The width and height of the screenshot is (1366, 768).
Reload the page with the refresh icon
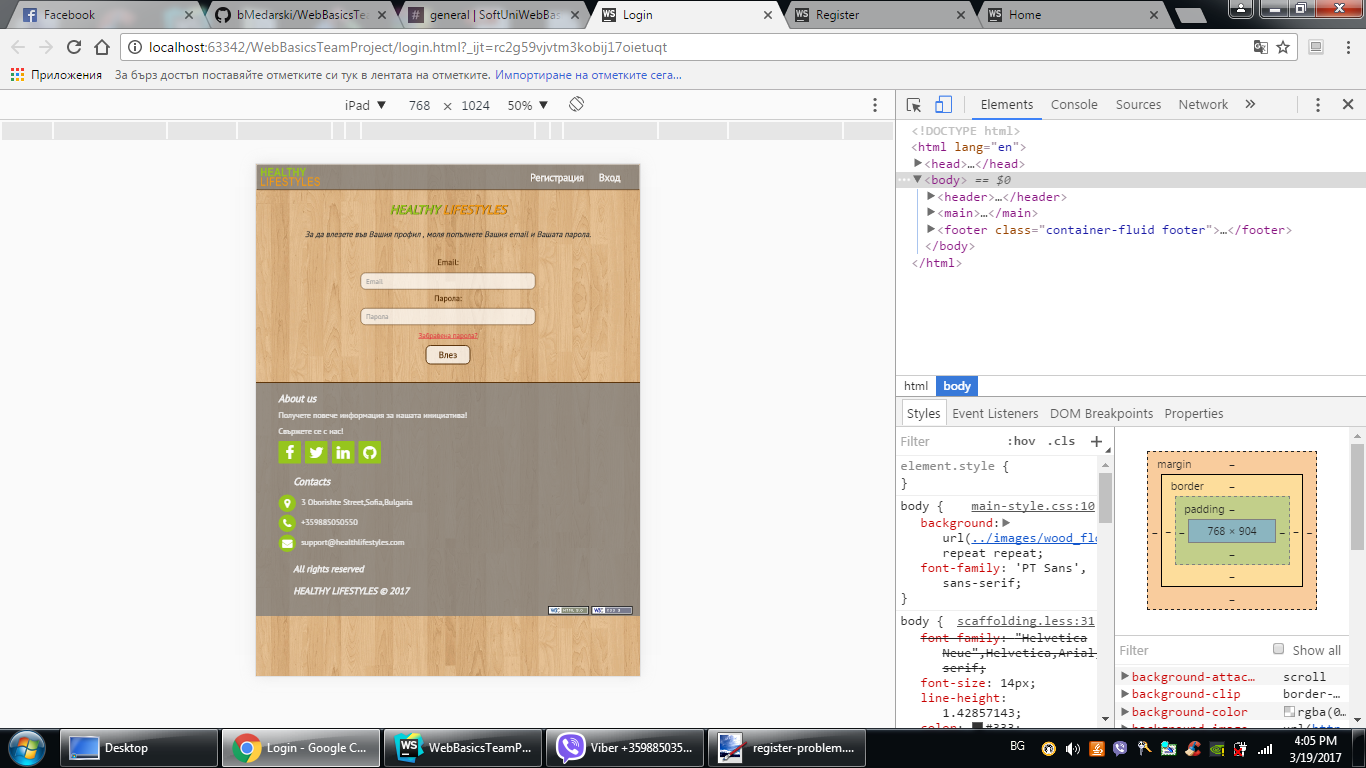73,47
